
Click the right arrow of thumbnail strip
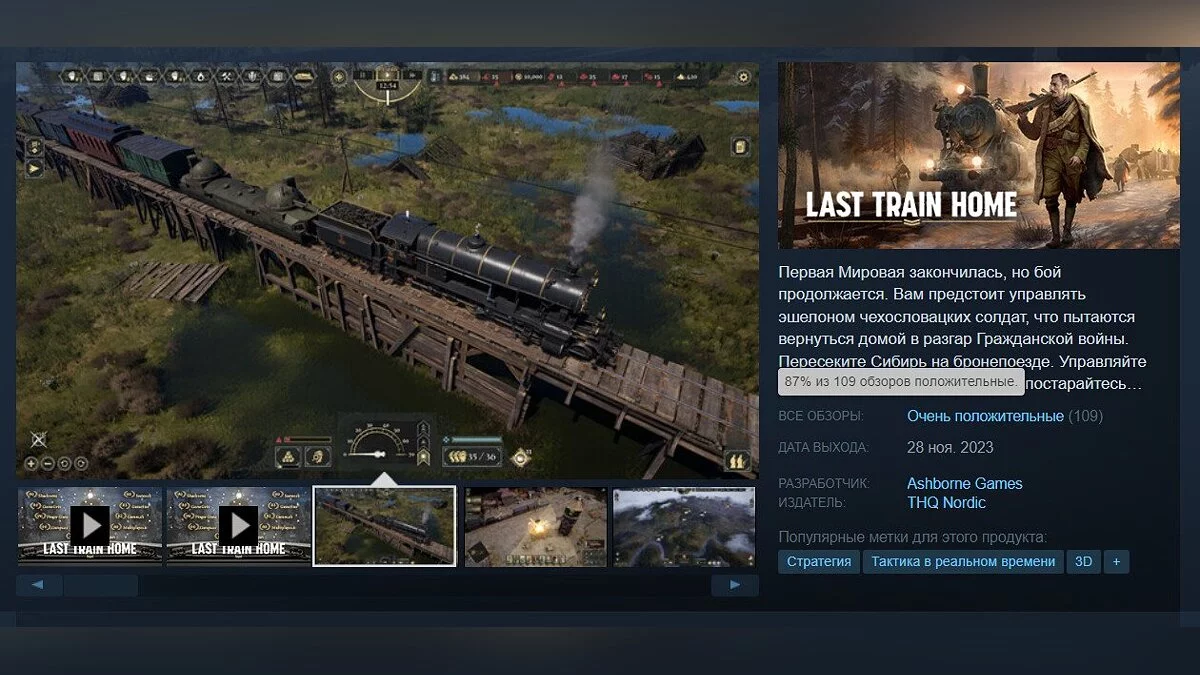click(x=735, y=585)
